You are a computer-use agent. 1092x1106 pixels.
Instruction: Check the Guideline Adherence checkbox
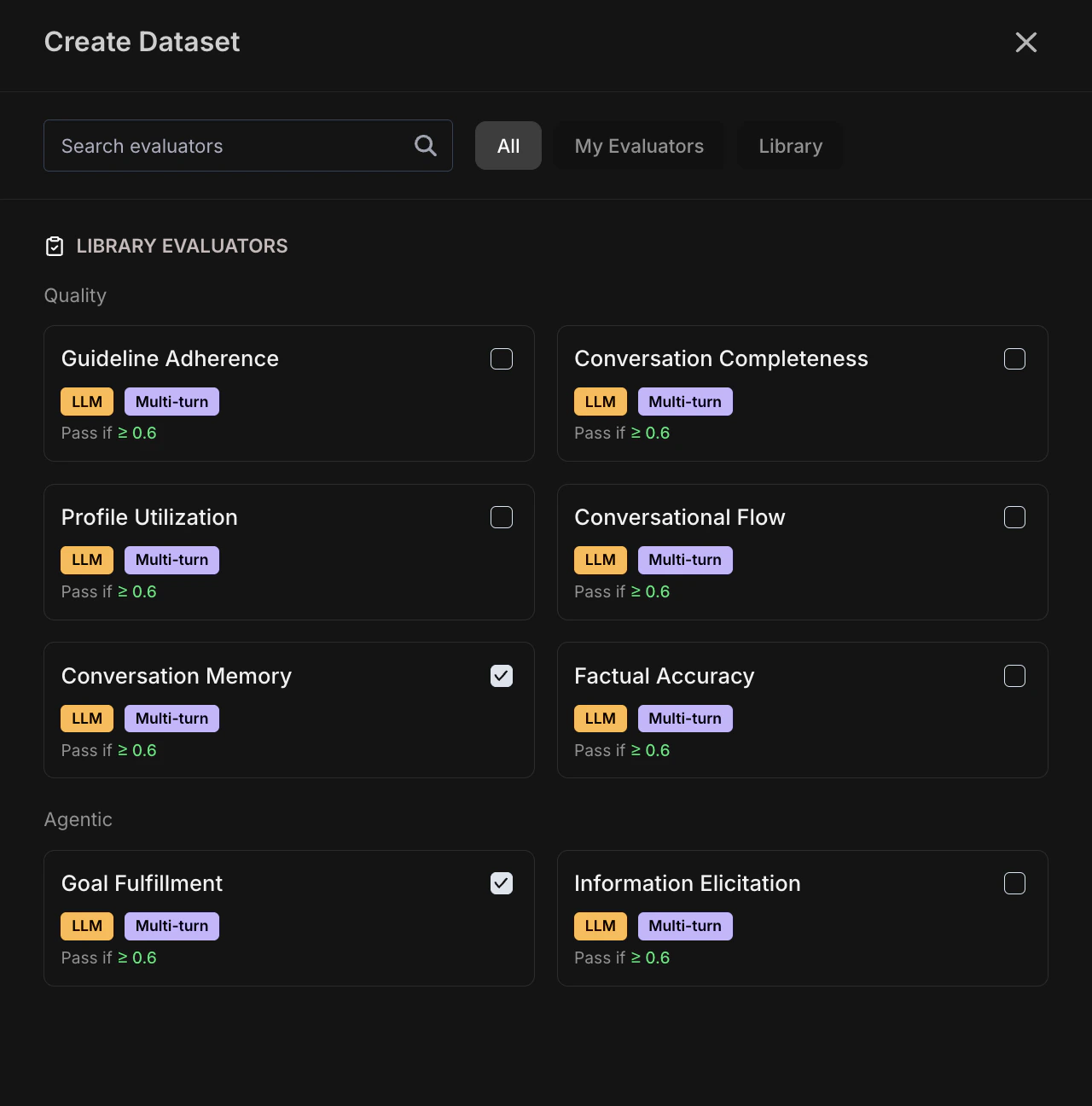(502, 359)
